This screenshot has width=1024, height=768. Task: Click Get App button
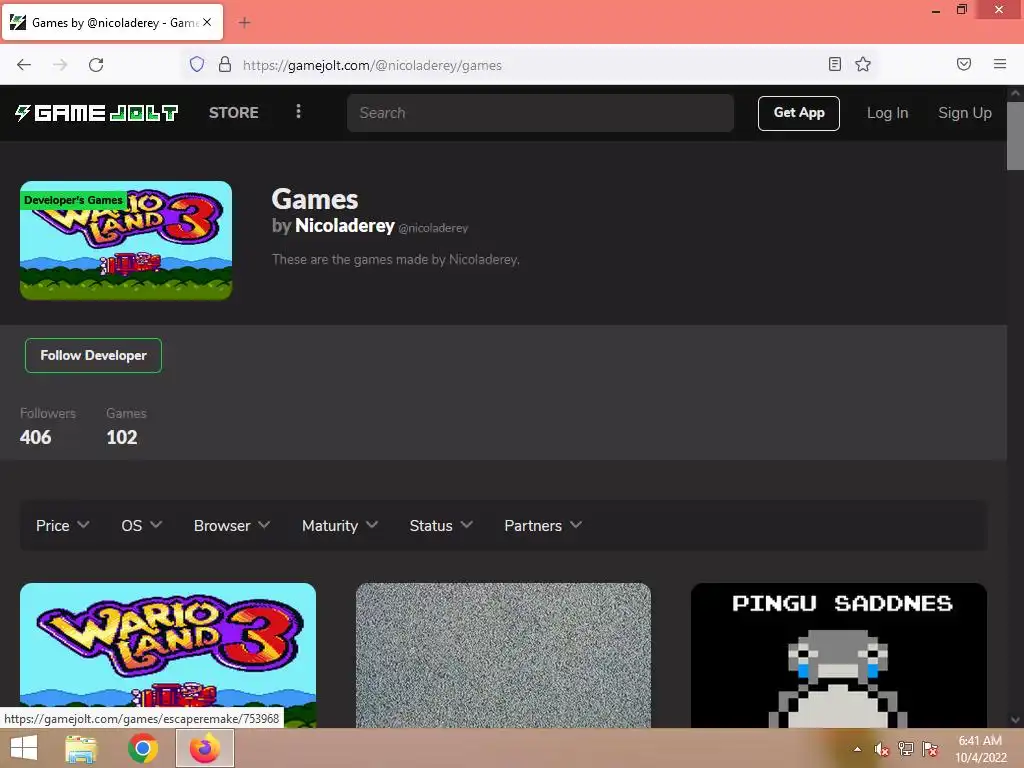[799, 113]
